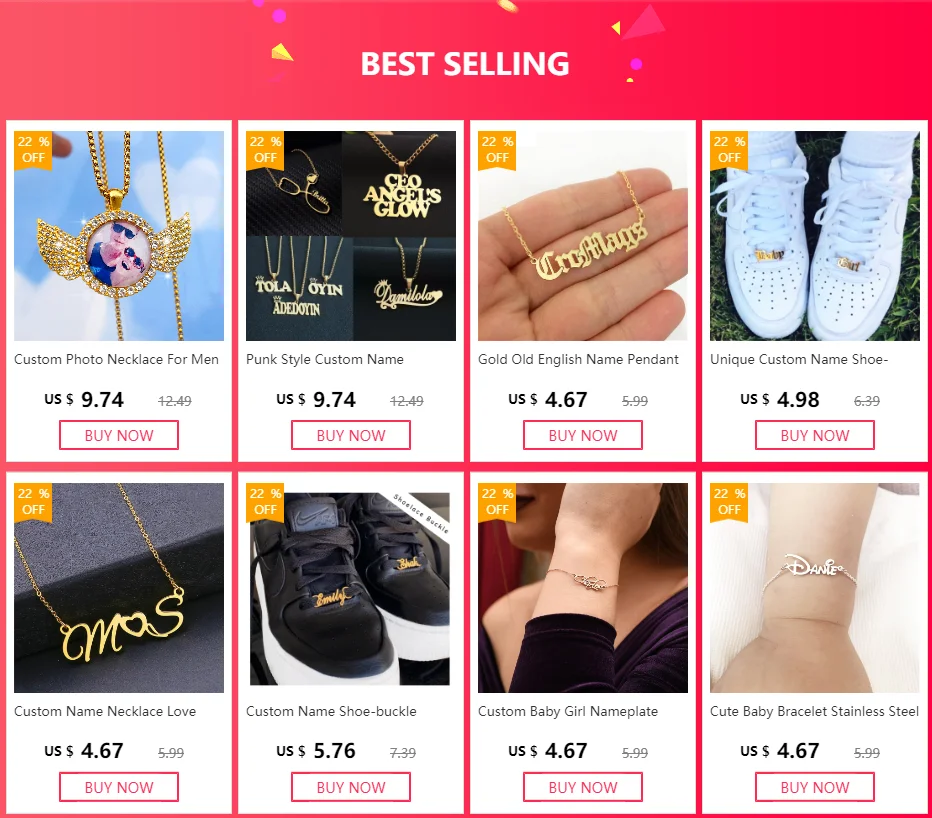Open the white sneakers shoe-buckle image
The width and height of the screenshot is (932, 818).
[x=815, y=236]
